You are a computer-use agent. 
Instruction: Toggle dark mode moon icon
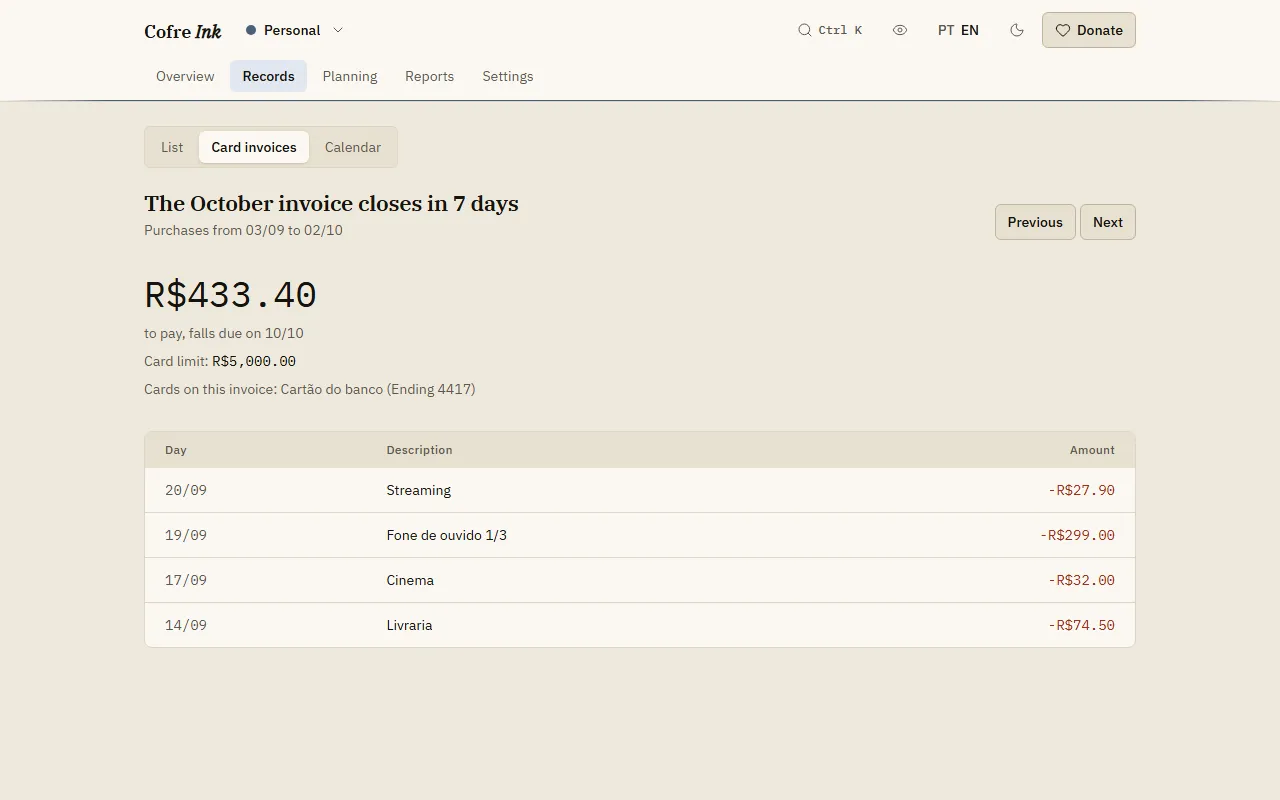[1017, 30]
